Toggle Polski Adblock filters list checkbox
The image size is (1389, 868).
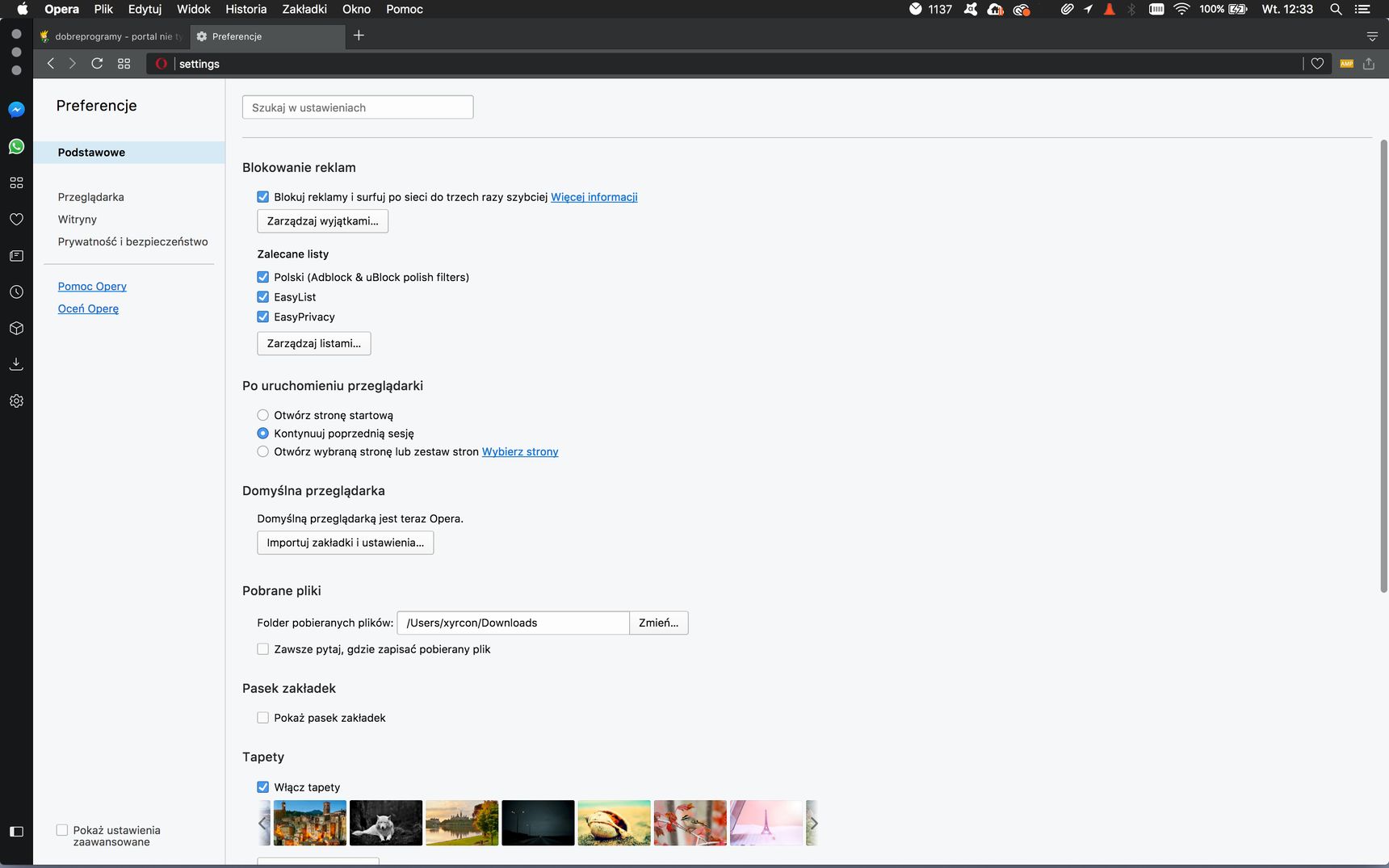click(262, 277)
